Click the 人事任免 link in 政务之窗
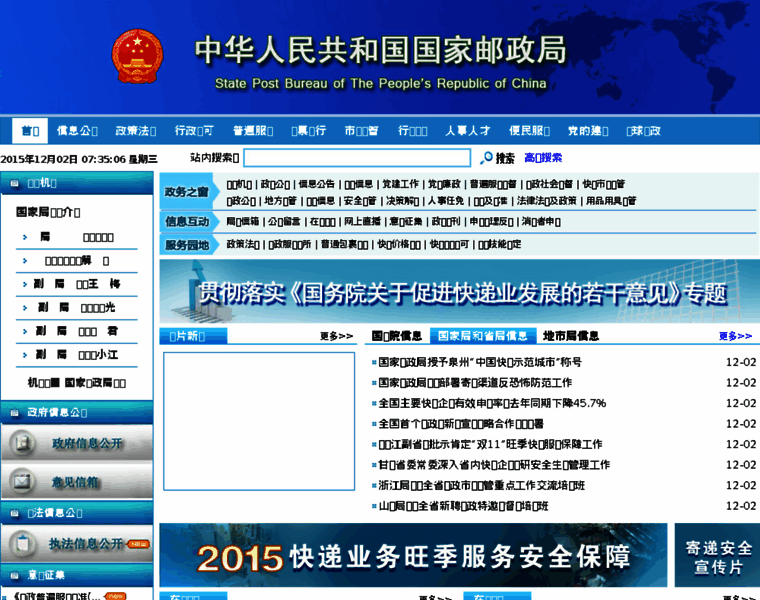Screen dimensions: 760x600 click(x=445, y=201)
